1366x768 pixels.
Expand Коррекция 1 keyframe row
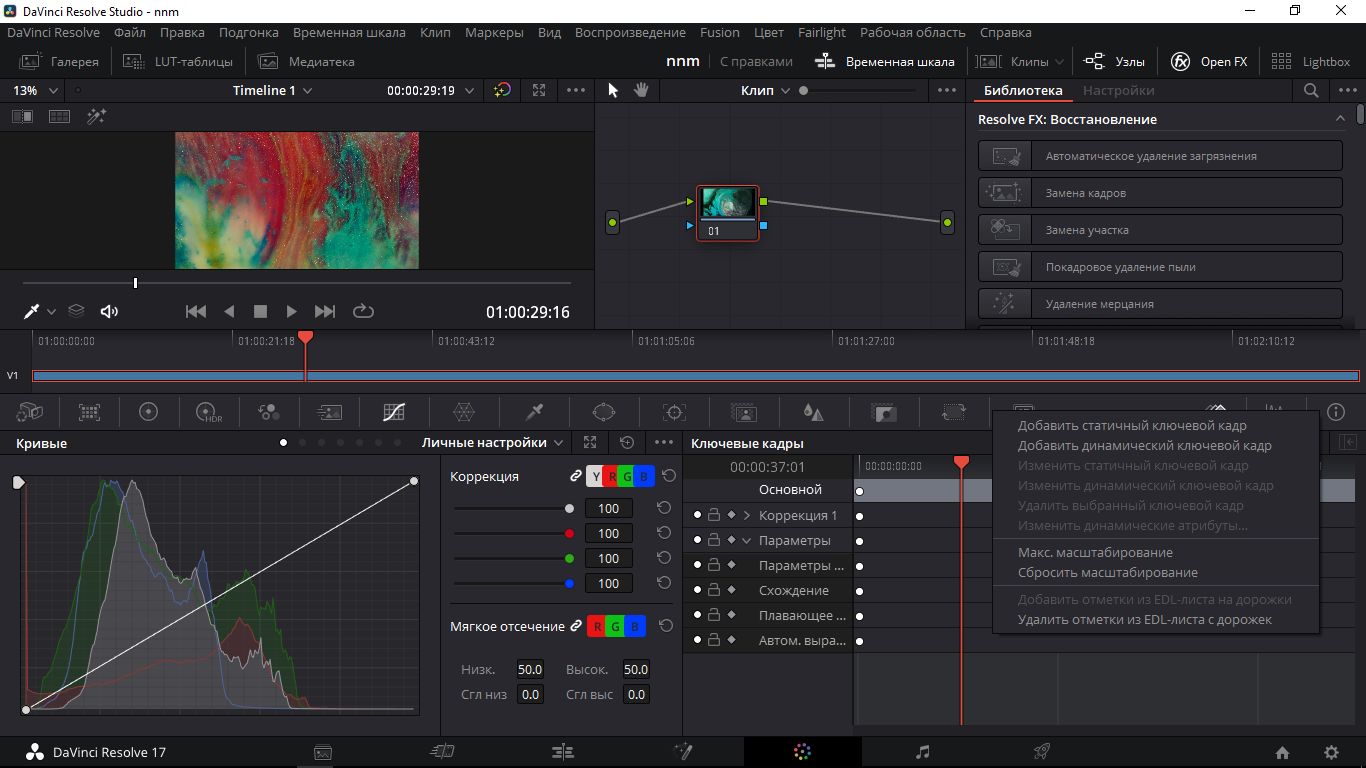click(x=746, y=515)
